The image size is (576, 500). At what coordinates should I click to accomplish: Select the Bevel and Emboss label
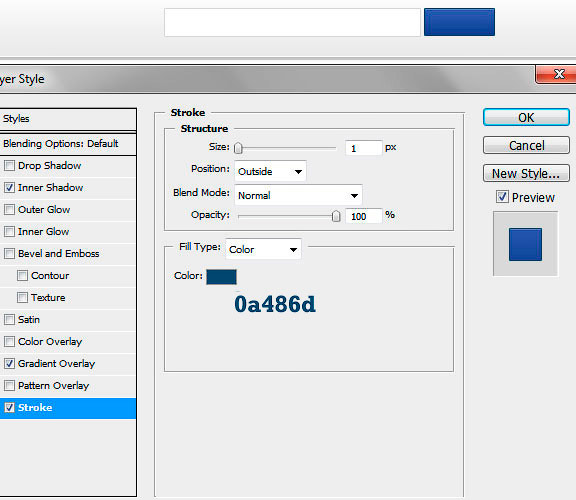(59, 254)
